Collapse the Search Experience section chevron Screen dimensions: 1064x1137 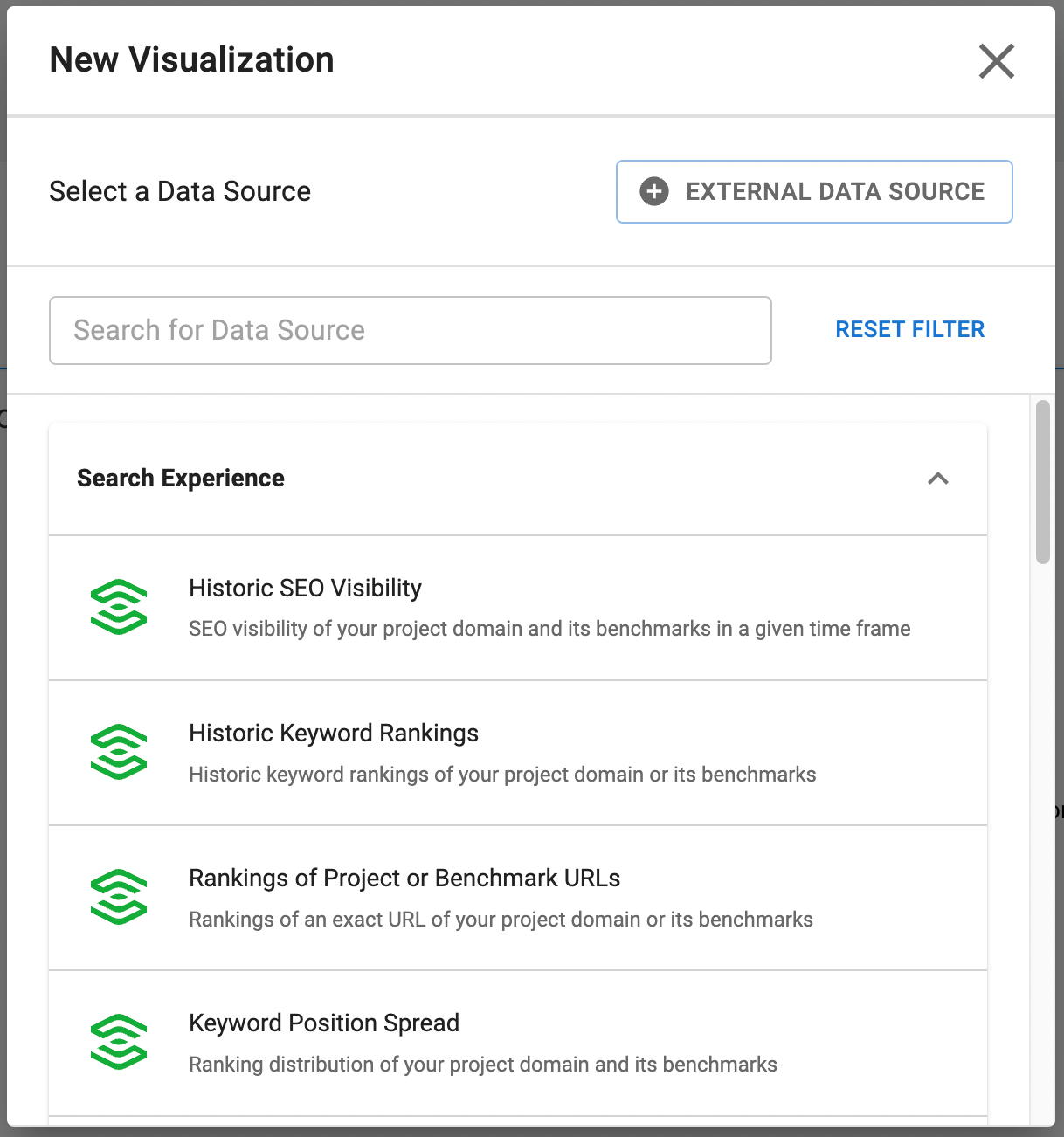tap(938, 479)
